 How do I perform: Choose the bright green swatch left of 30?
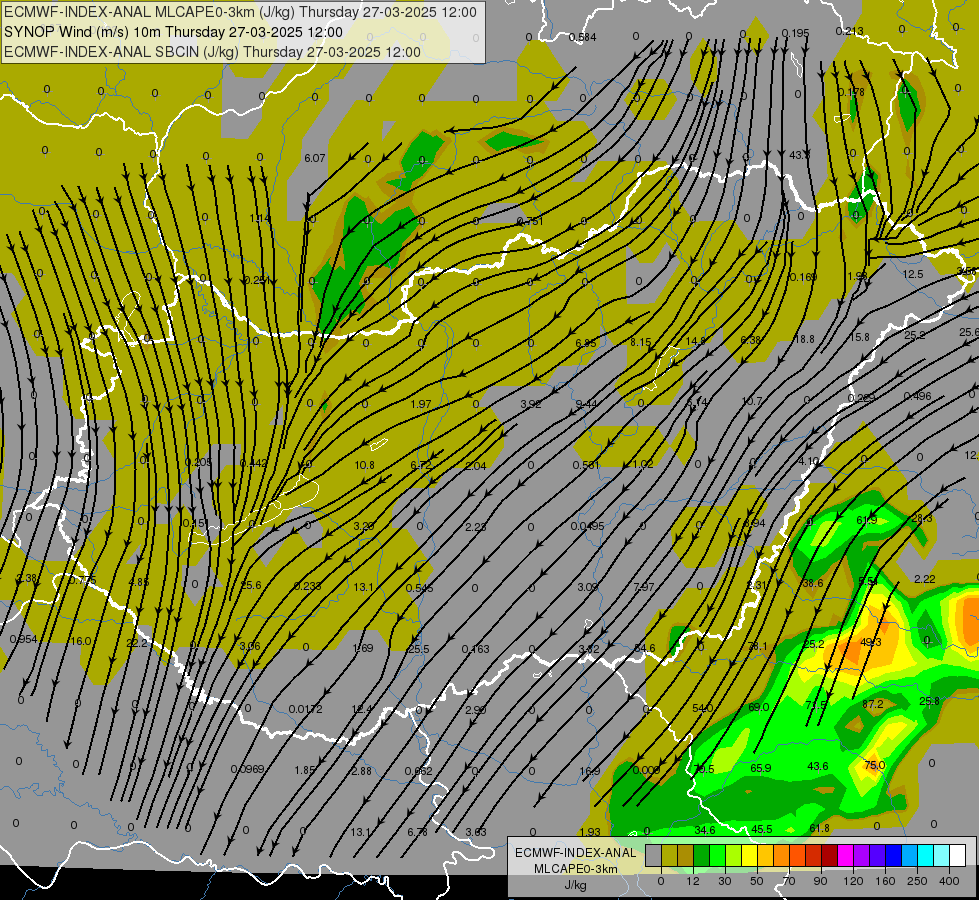(717, 855)
